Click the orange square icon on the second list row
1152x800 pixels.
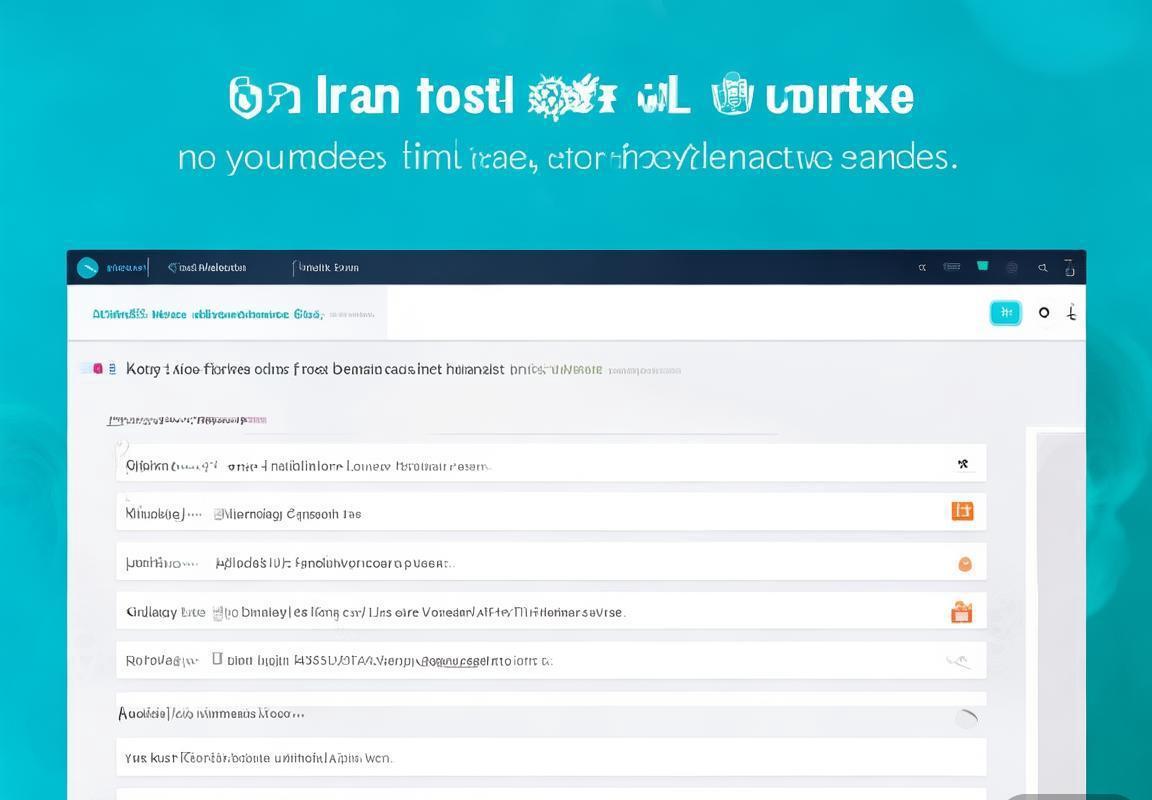962,511
